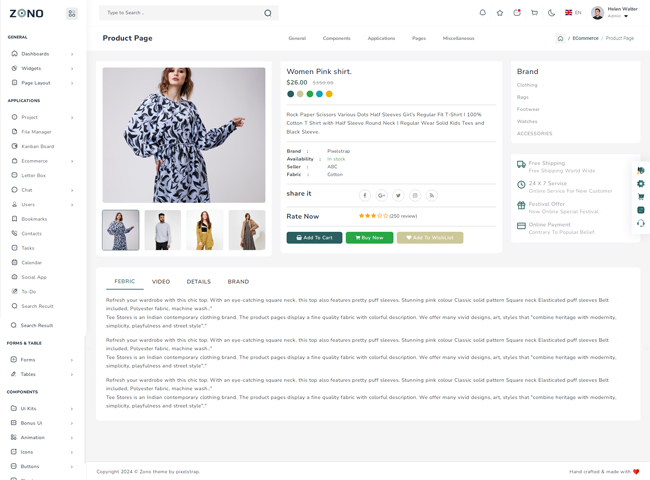The image size is (650, 480).
Task: Select the yellow color swatch
Action: (x=329, y=94)
